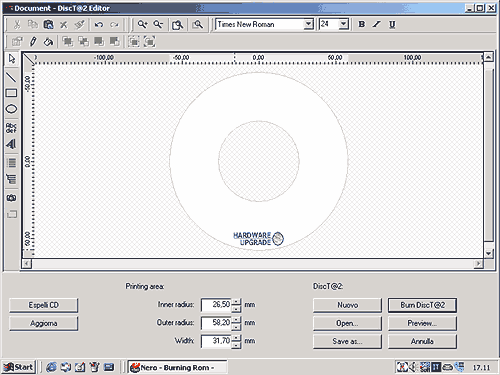Click the Send to Back icon
The width and height of the screenshot is (500, 375).
coord(83,42)
